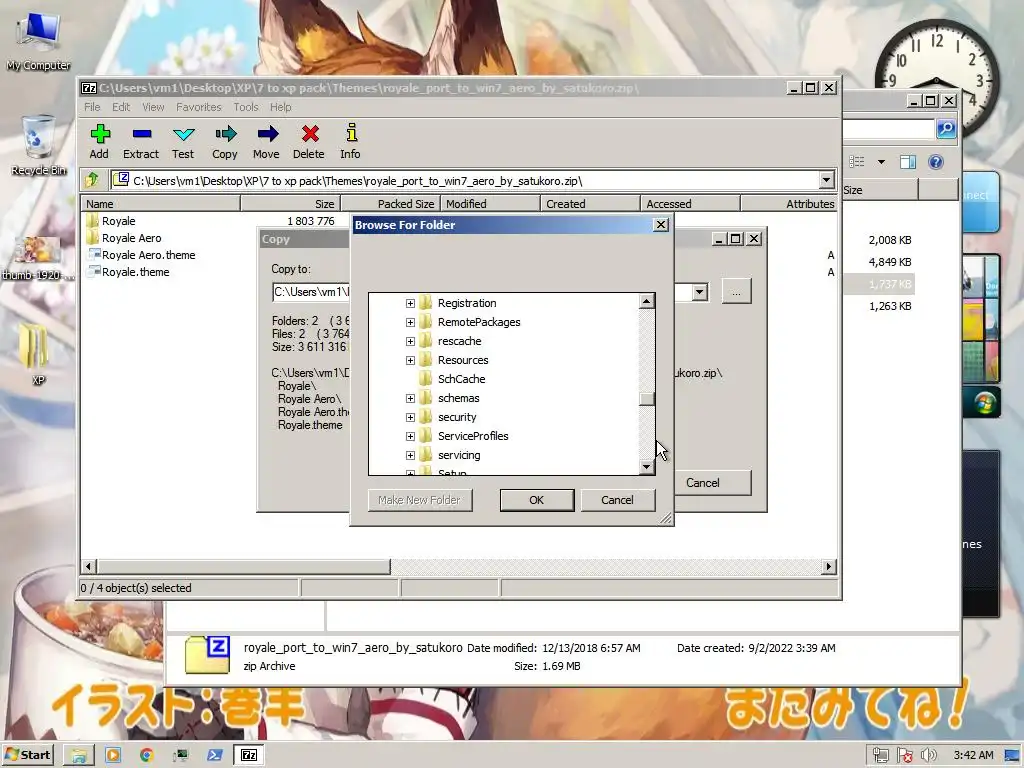
Task: Expand the Registration folder node
Action: pos(410,303)
